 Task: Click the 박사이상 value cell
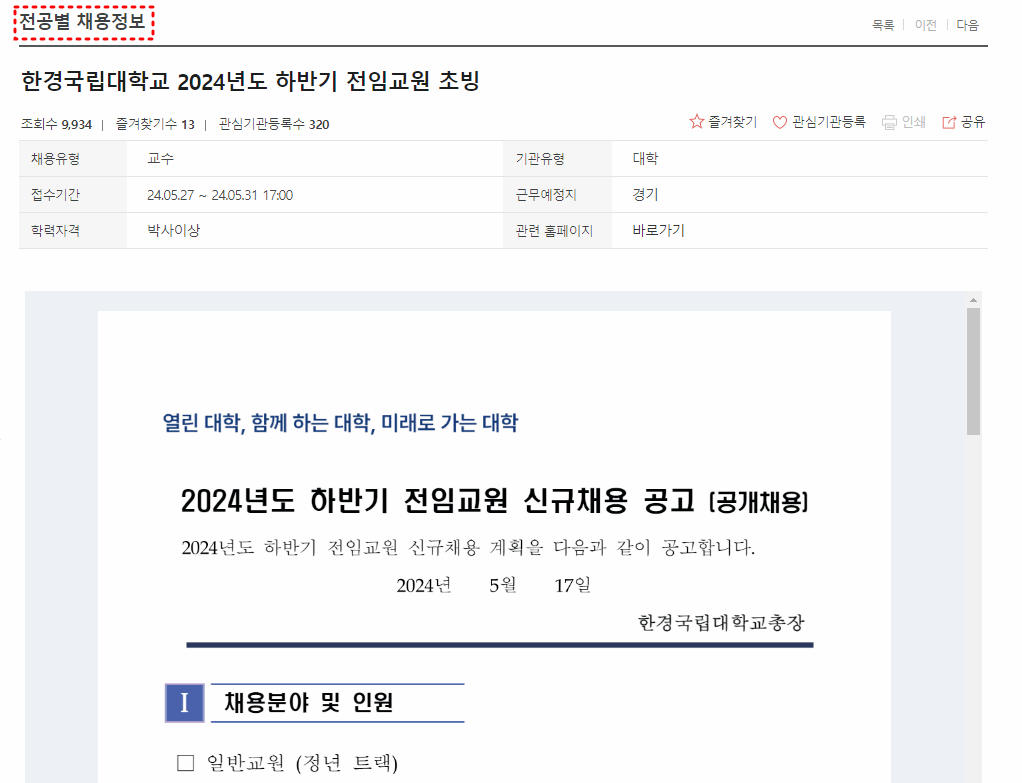(x=315, y=230)
